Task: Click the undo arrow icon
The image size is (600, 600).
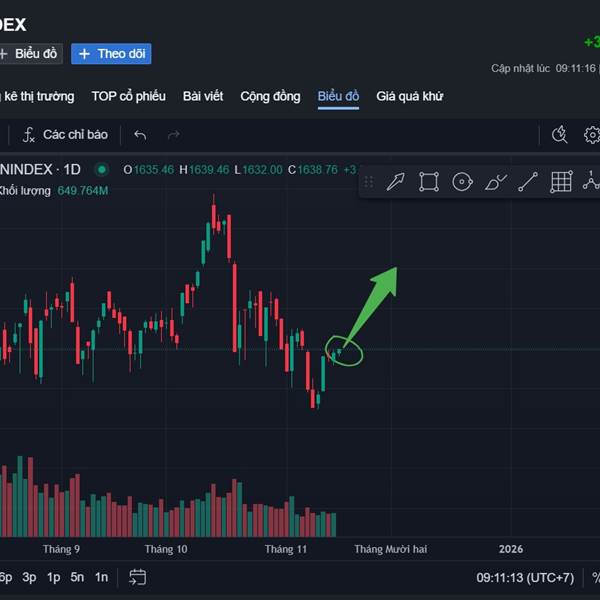Action: click(x=140, y=135)
